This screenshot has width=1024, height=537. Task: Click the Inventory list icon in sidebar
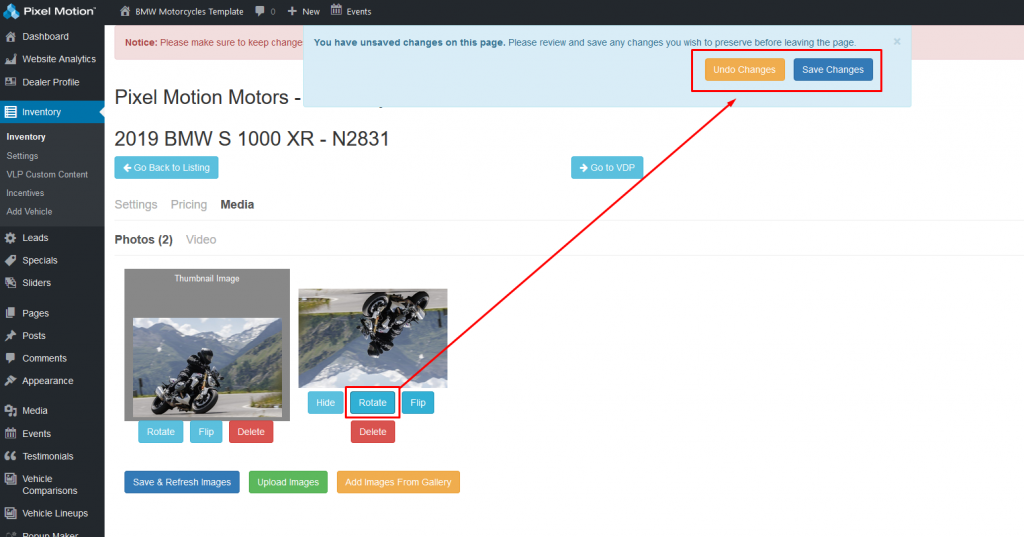pos(10,112)
